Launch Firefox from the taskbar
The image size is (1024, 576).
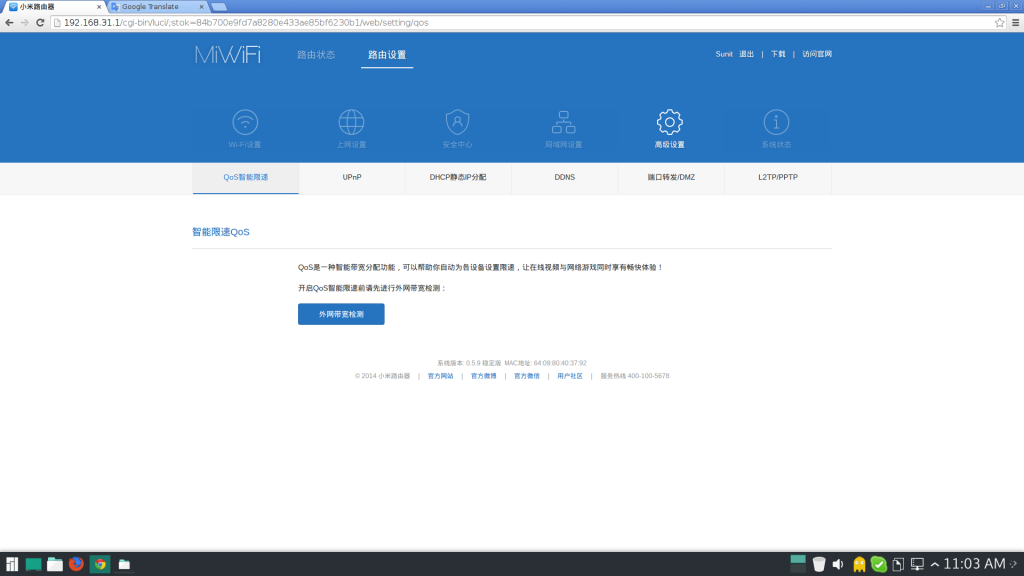pos(76,564)
